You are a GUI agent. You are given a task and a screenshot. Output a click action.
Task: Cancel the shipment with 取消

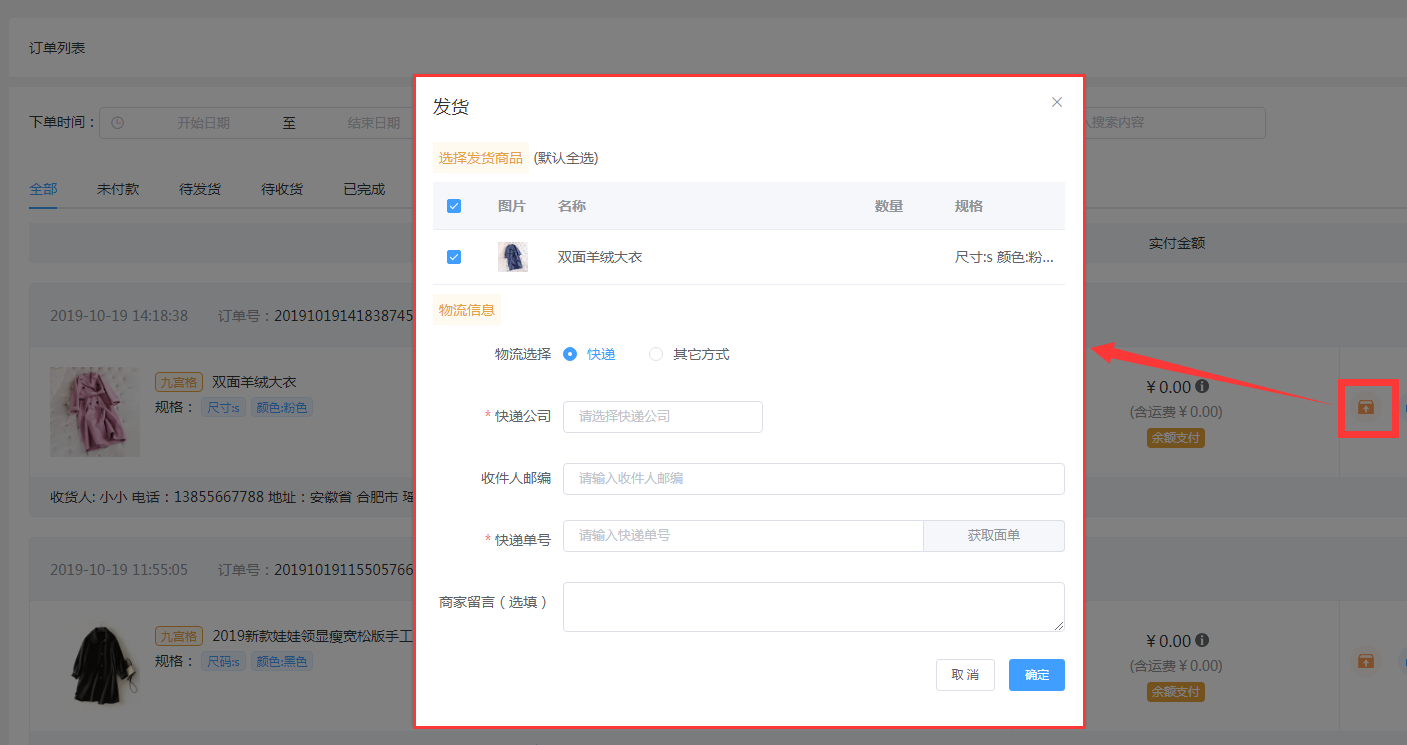[x=965, y=675]
